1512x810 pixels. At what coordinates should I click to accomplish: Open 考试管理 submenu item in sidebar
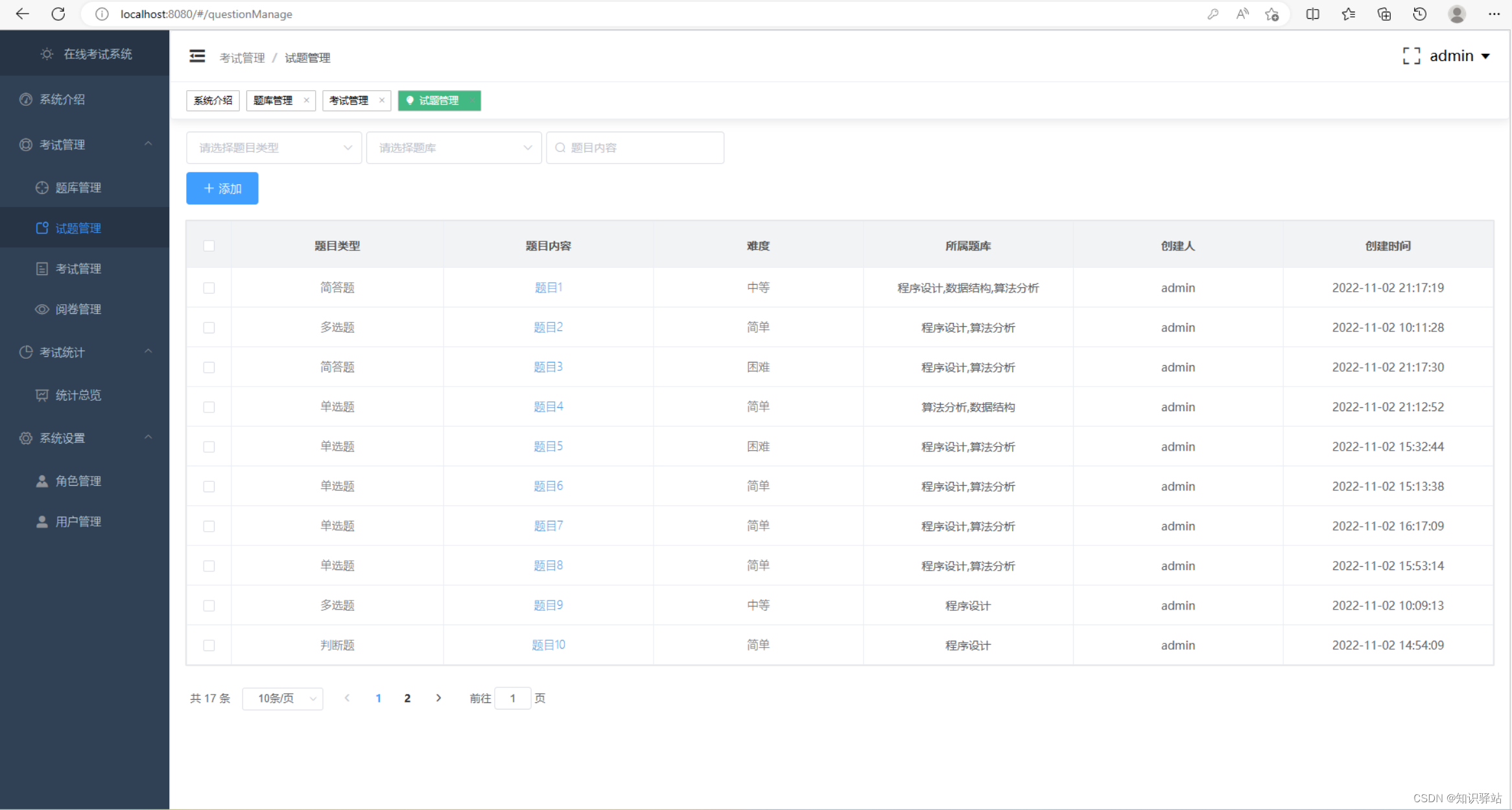tap(84, 268)
